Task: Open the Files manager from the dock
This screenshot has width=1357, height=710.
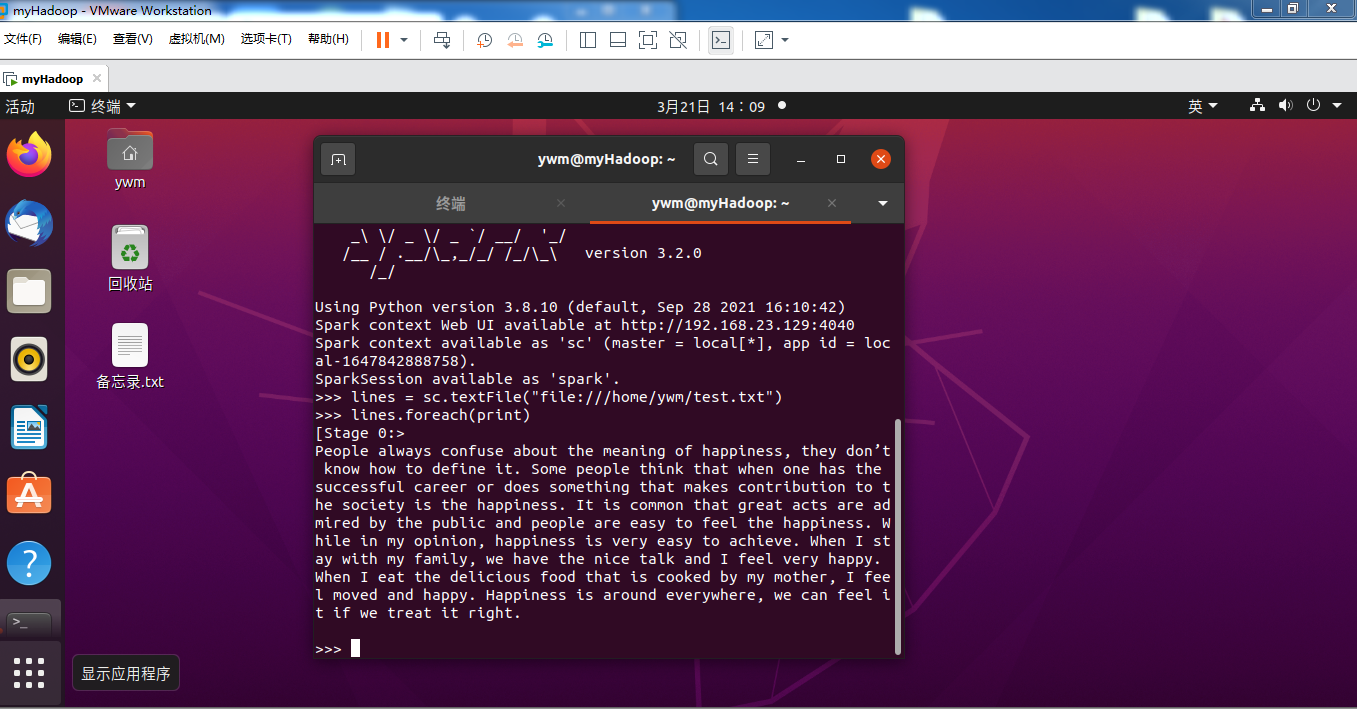Action: pyautogui.click(x=30, y=291)
